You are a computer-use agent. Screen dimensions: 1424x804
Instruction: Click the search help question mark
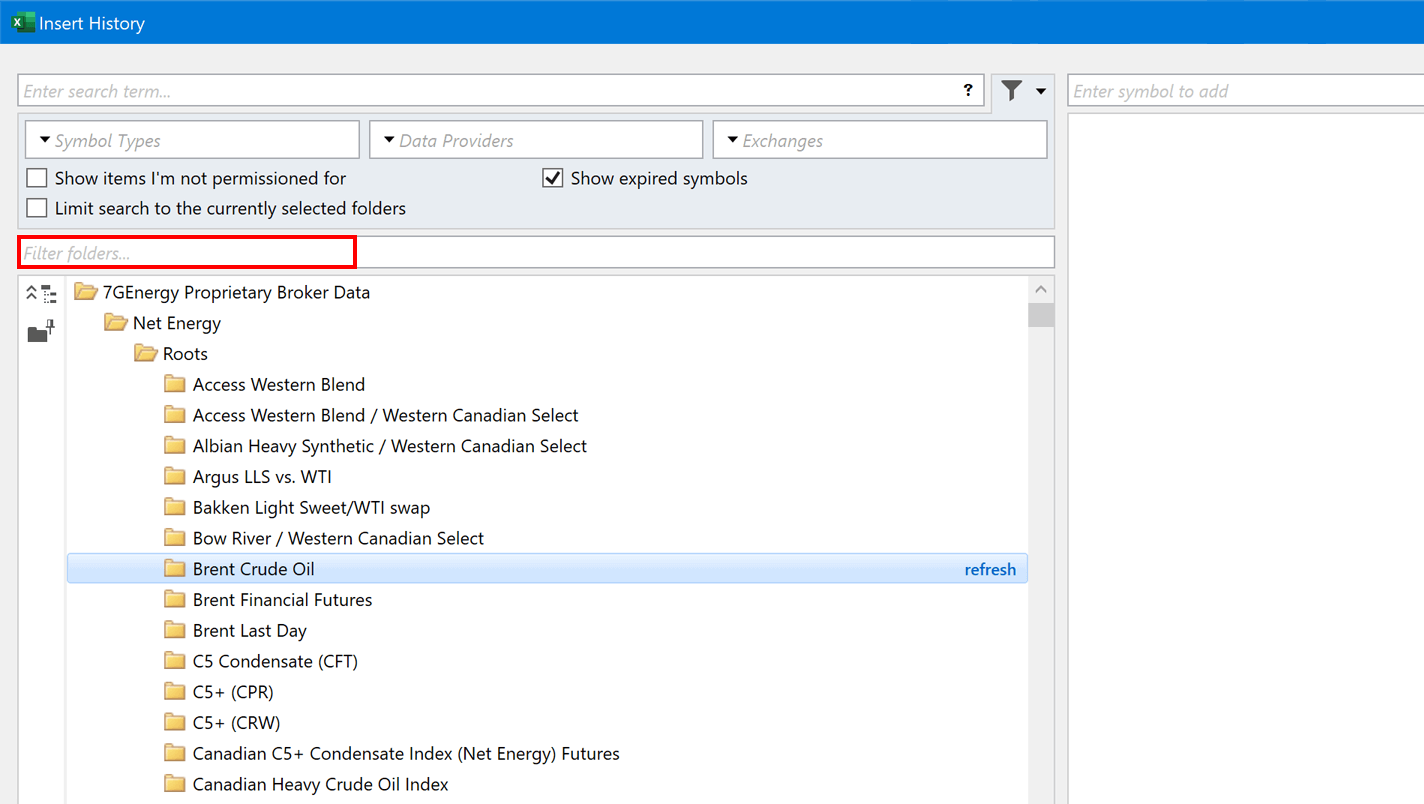click(968, 90)
